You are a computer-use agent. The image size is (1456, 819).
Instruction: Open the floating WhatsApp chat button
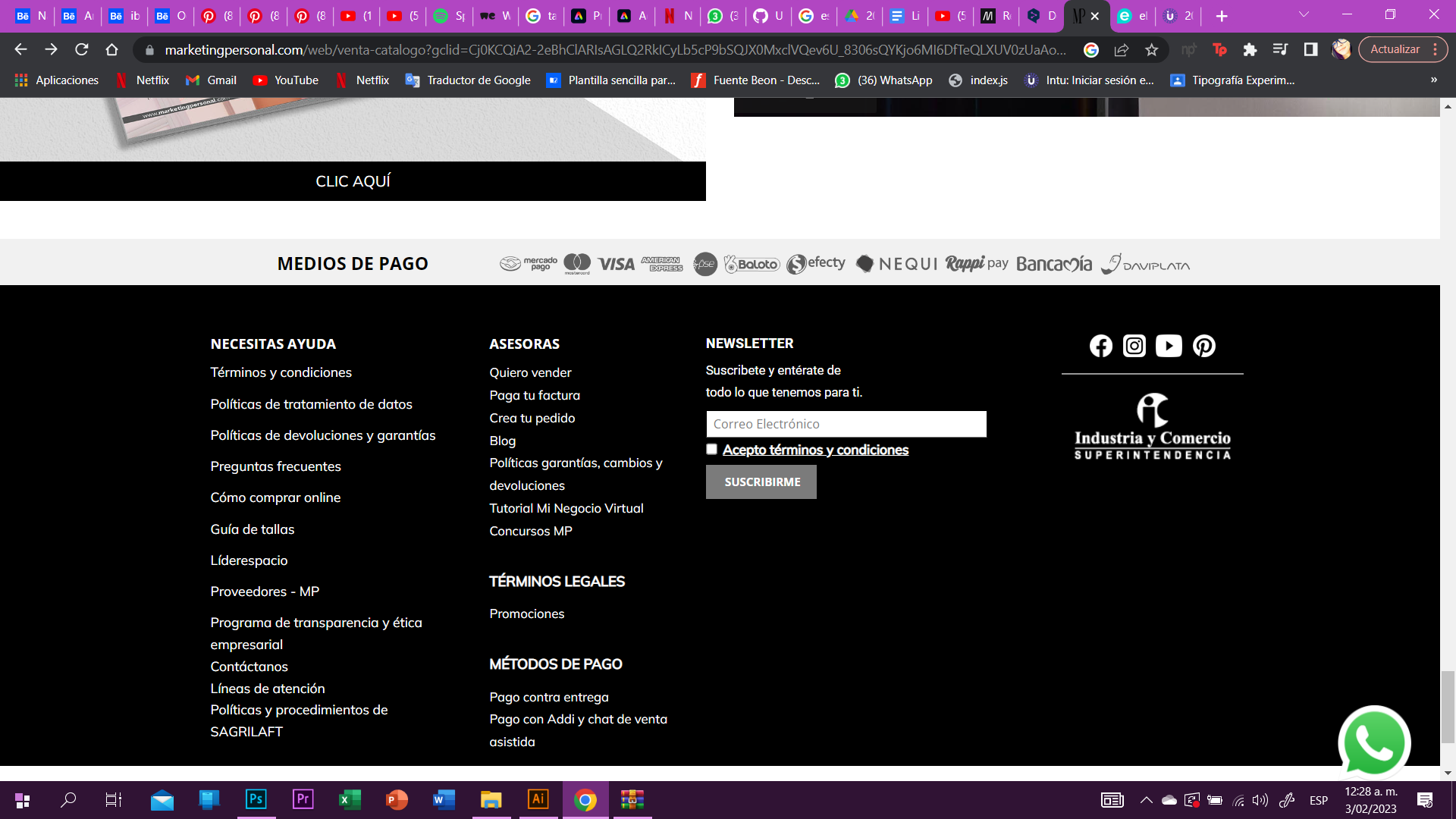coord(1375,742)
